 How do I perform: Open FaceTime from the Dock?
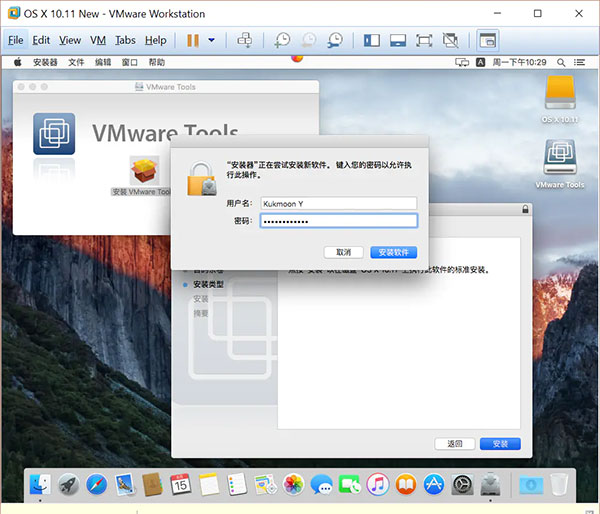(x=349, y=484)
